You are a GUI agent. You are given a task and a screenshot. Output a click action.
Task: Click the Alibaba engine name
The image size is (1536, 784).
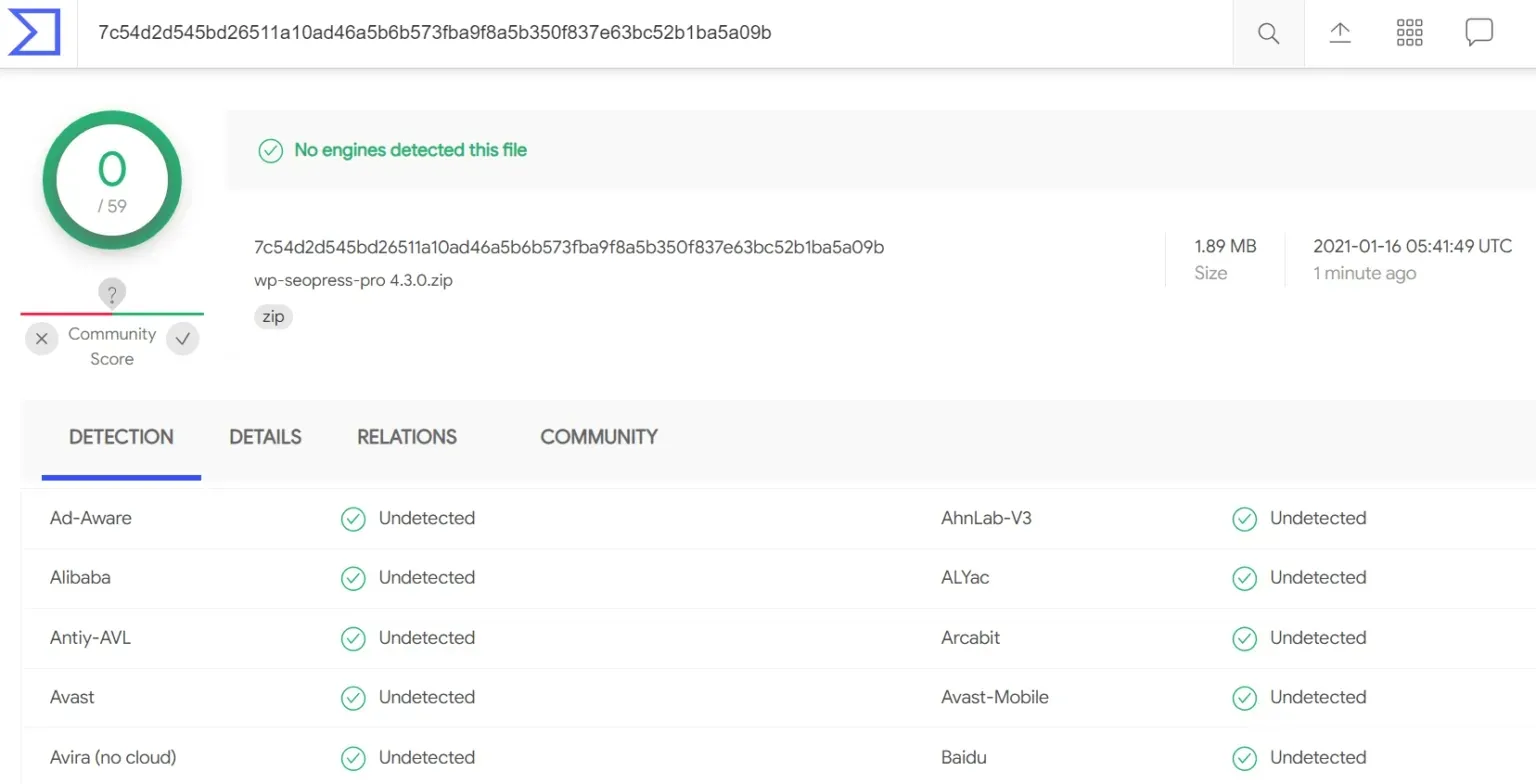[80, 577]
